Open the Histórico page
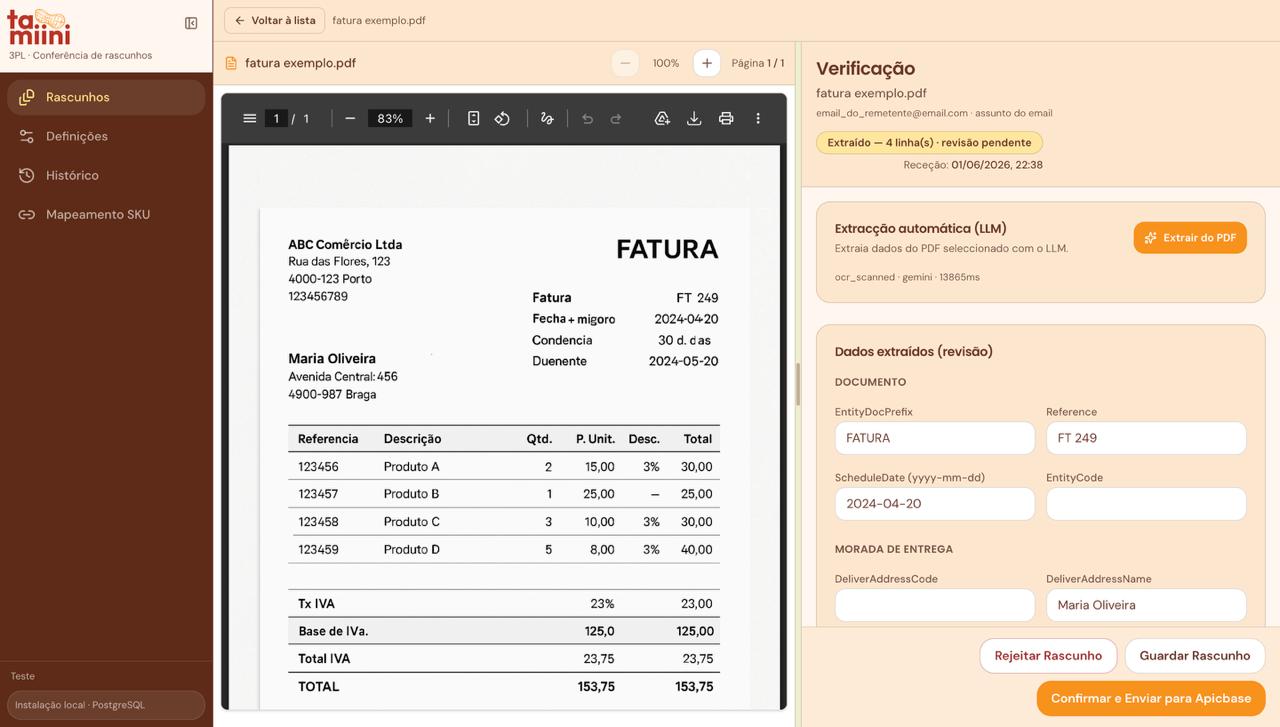This screenshot has height=727, width=1280. 106,175
